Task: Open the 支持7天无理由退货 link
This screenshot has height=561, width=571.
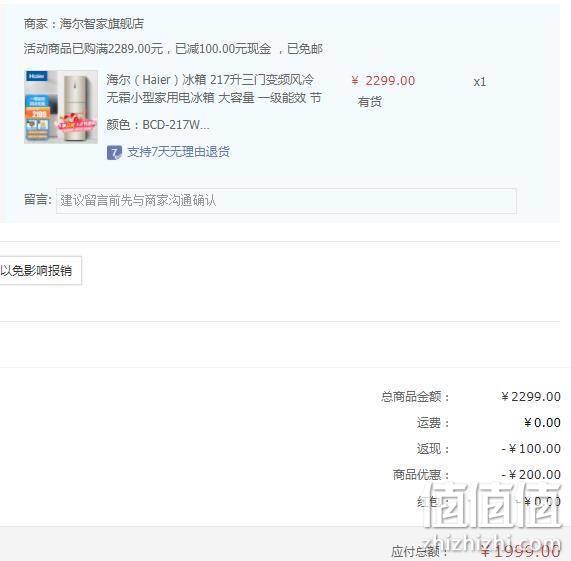Action: pyautogui.click(x=178, y=152)
